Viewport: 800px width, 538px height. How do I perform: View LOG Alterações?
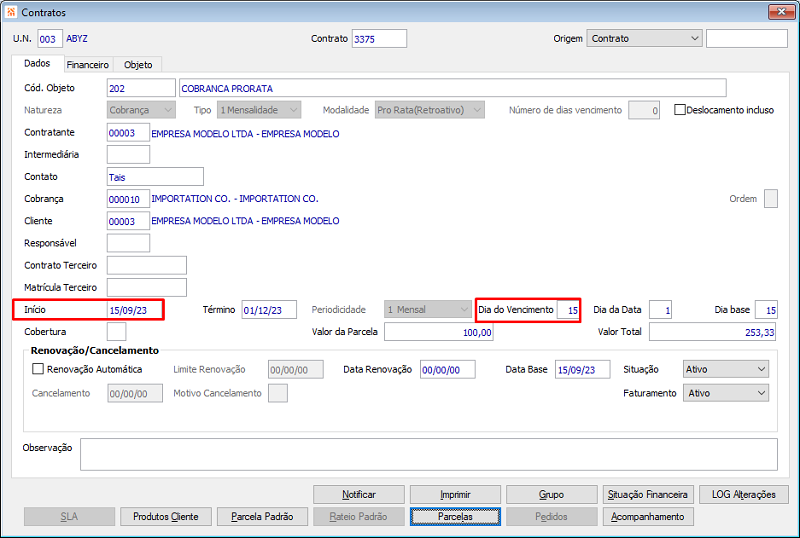[x=744, y=495]
